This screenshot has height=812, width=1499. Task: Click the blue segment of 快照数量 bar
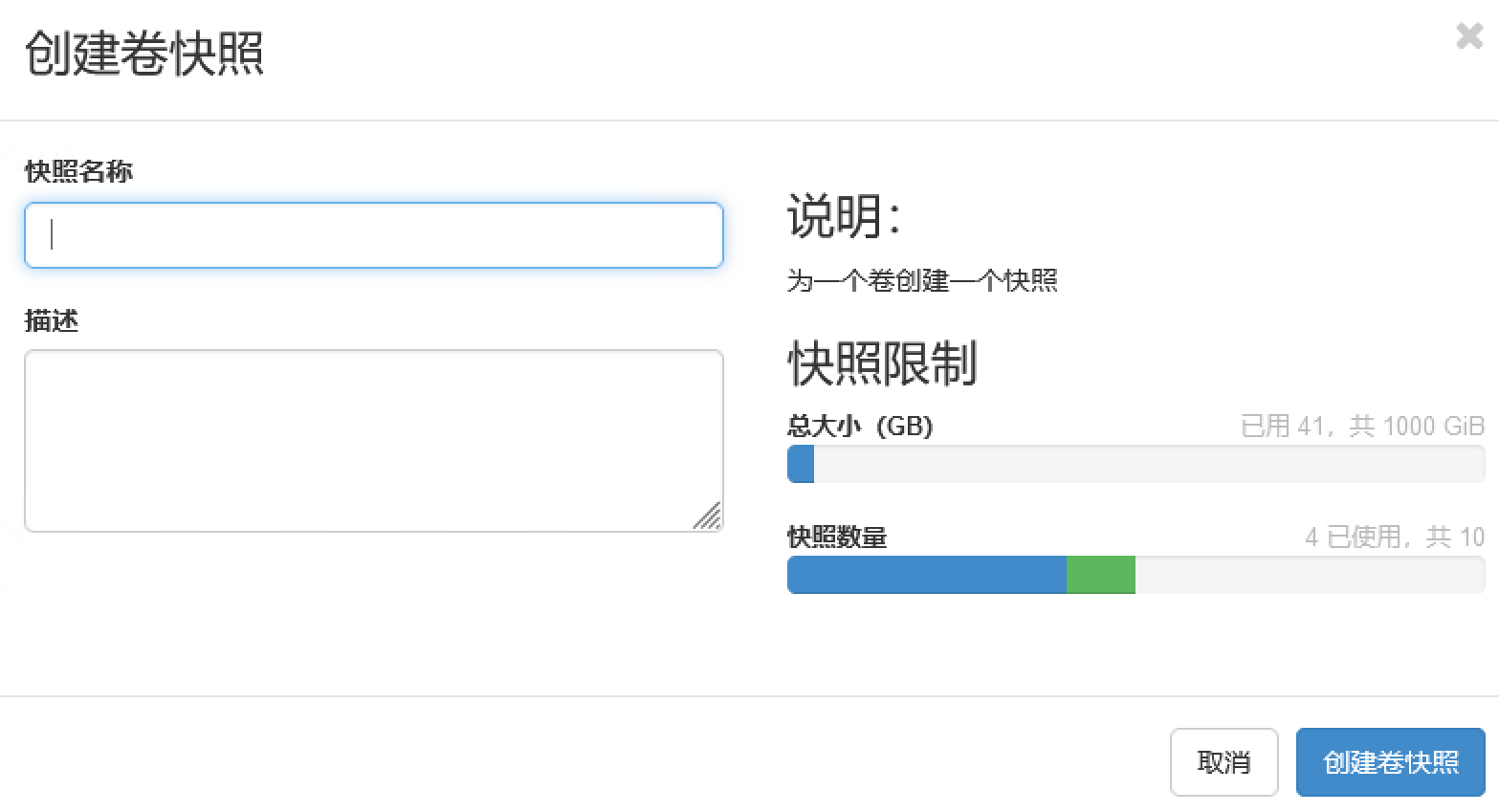click(926, 575)
